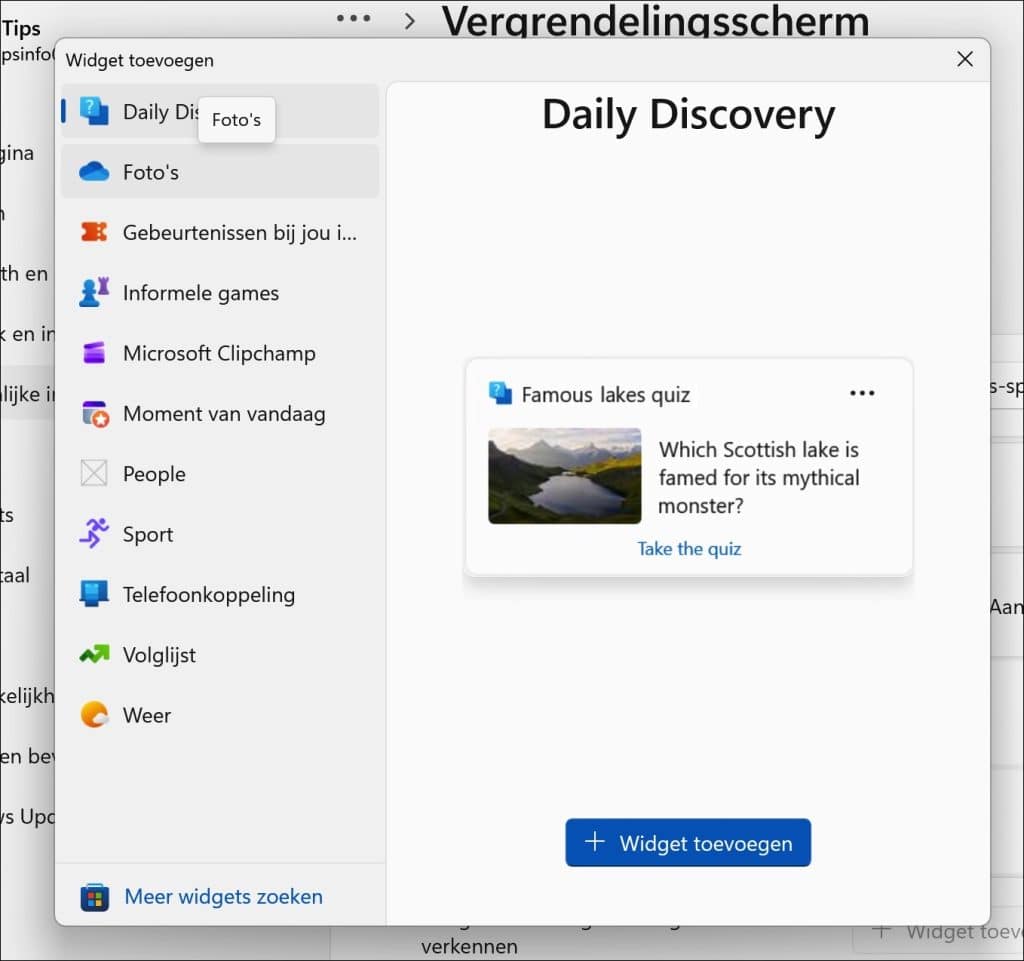Open the Informele games widget icon
Screen dimensions: 1024x961
[x=96, y=292]
